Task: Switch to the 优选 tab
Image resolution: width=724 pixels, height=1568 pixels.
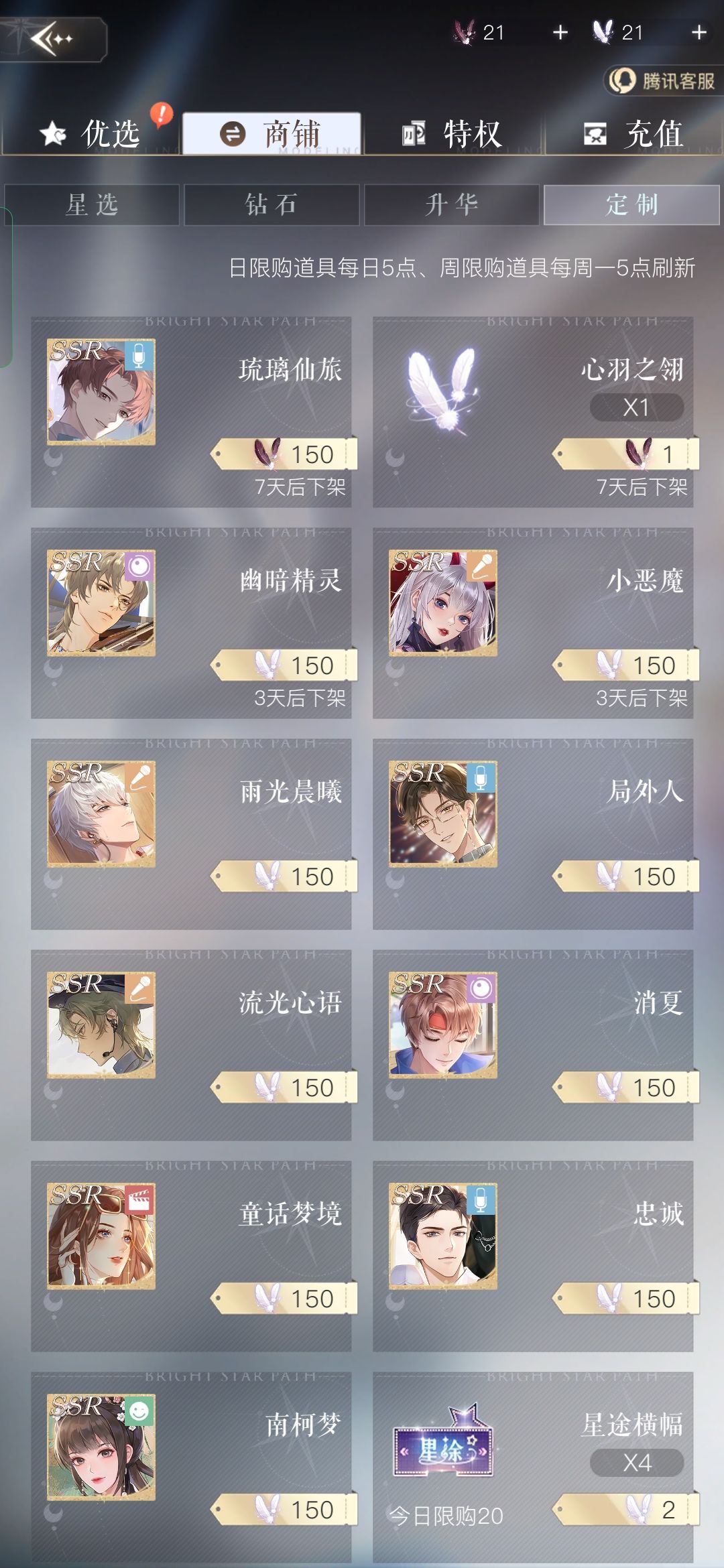Action: tap(90, 133)
